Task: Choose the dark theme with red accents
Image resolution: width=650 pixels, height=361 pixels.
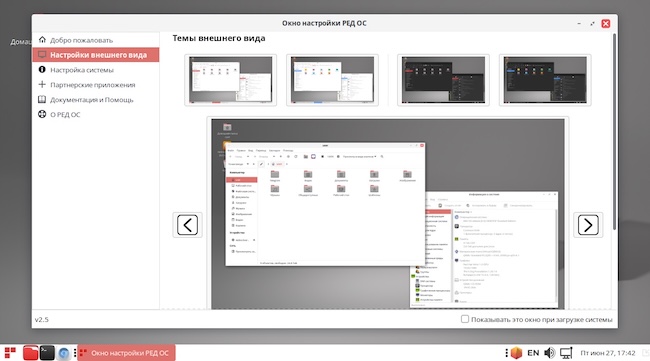Action: 443,80
